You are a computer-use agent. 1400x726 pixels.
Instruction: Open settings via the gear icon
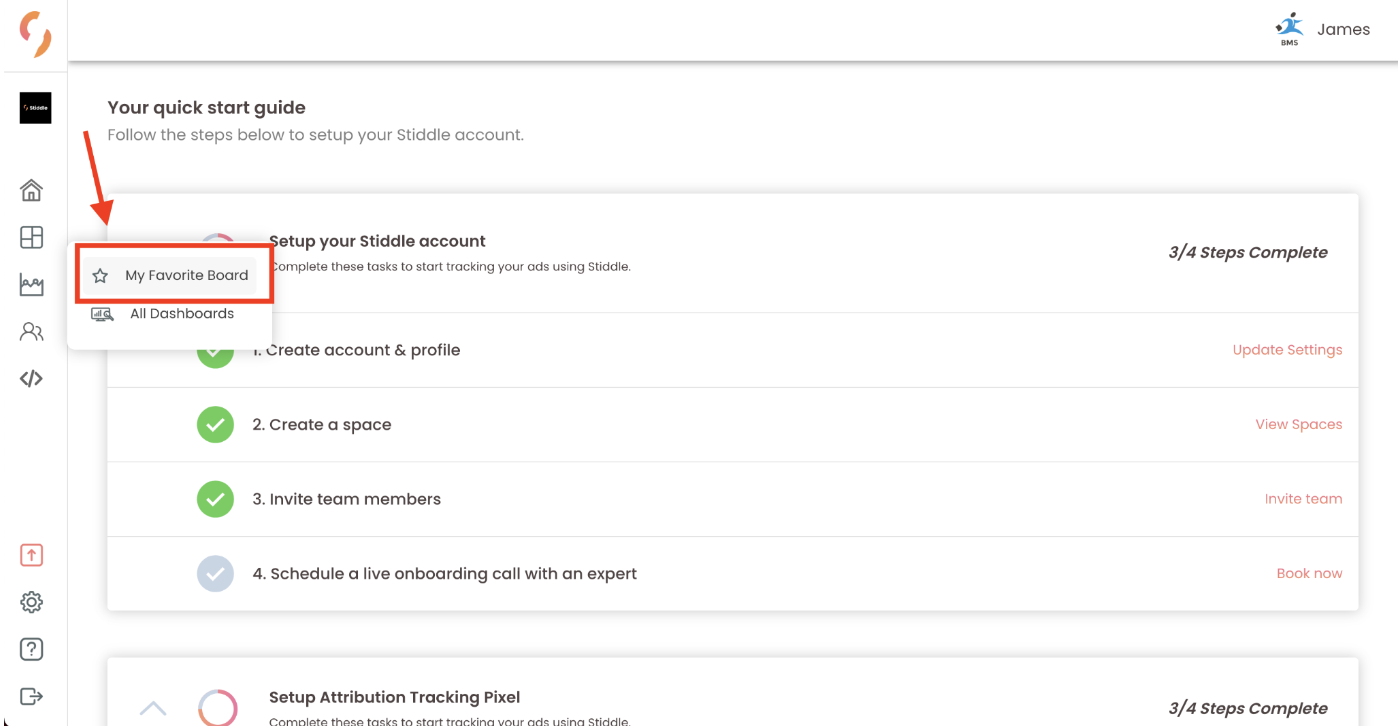32,602
